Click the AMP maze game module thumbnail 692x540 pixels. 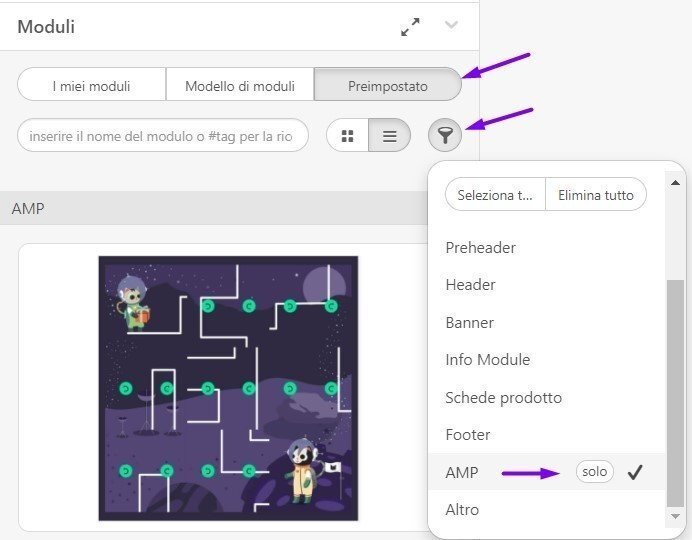tap(228, 388)
